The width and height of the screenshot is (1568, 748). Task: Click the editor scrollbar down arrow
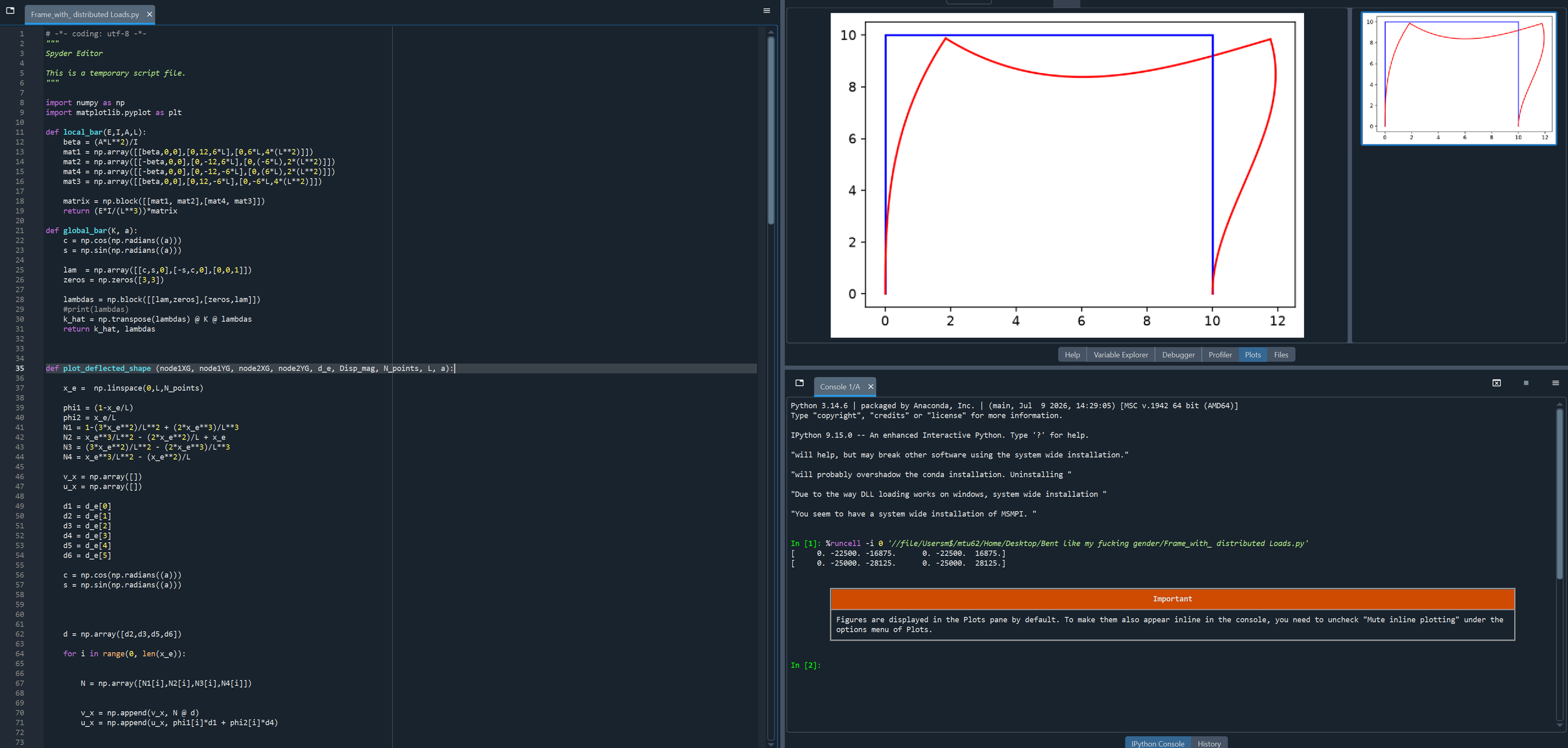click(x=771, y=744)
